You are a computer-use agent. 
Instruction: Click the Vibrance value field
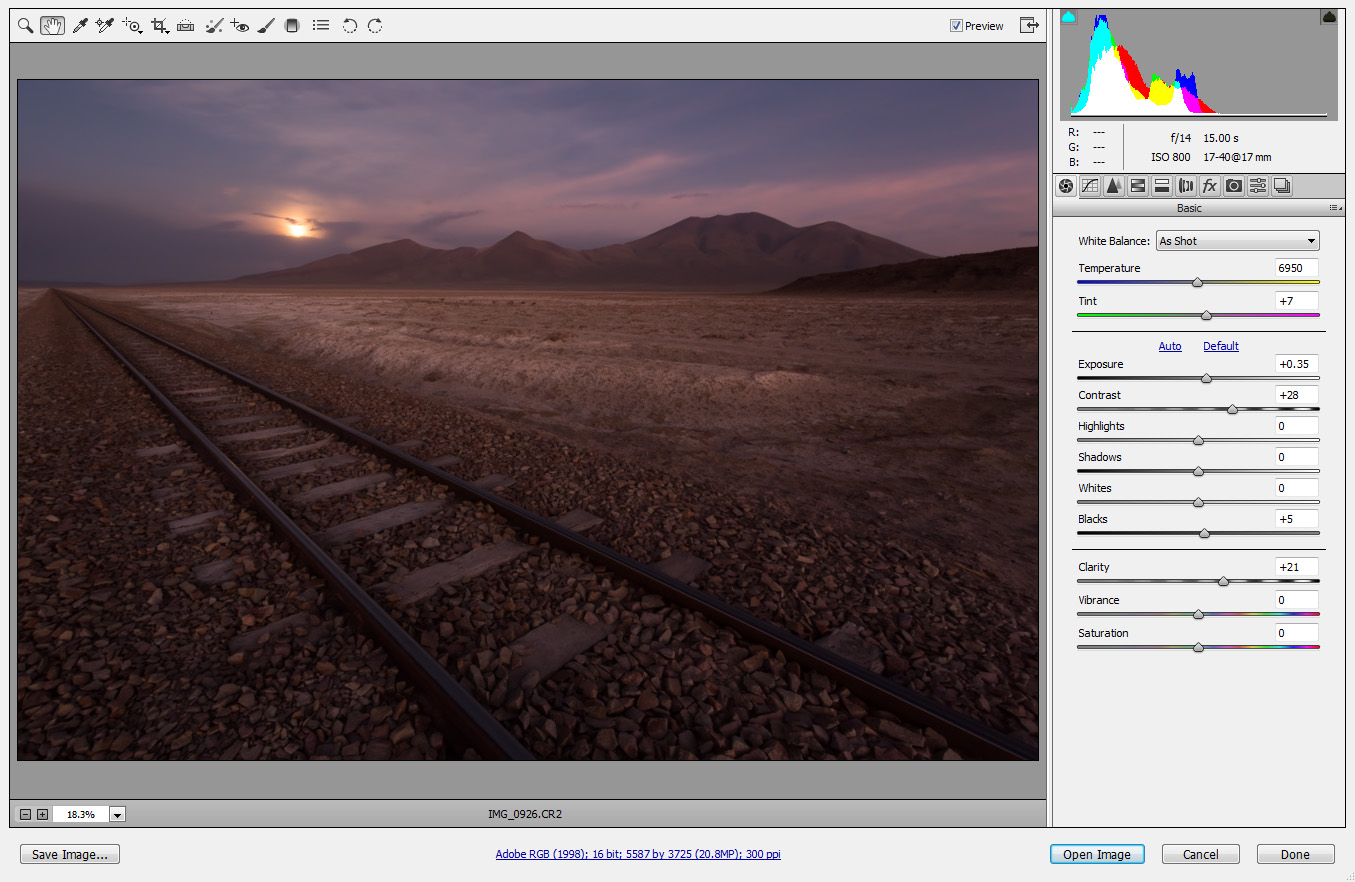[1297, 600]
